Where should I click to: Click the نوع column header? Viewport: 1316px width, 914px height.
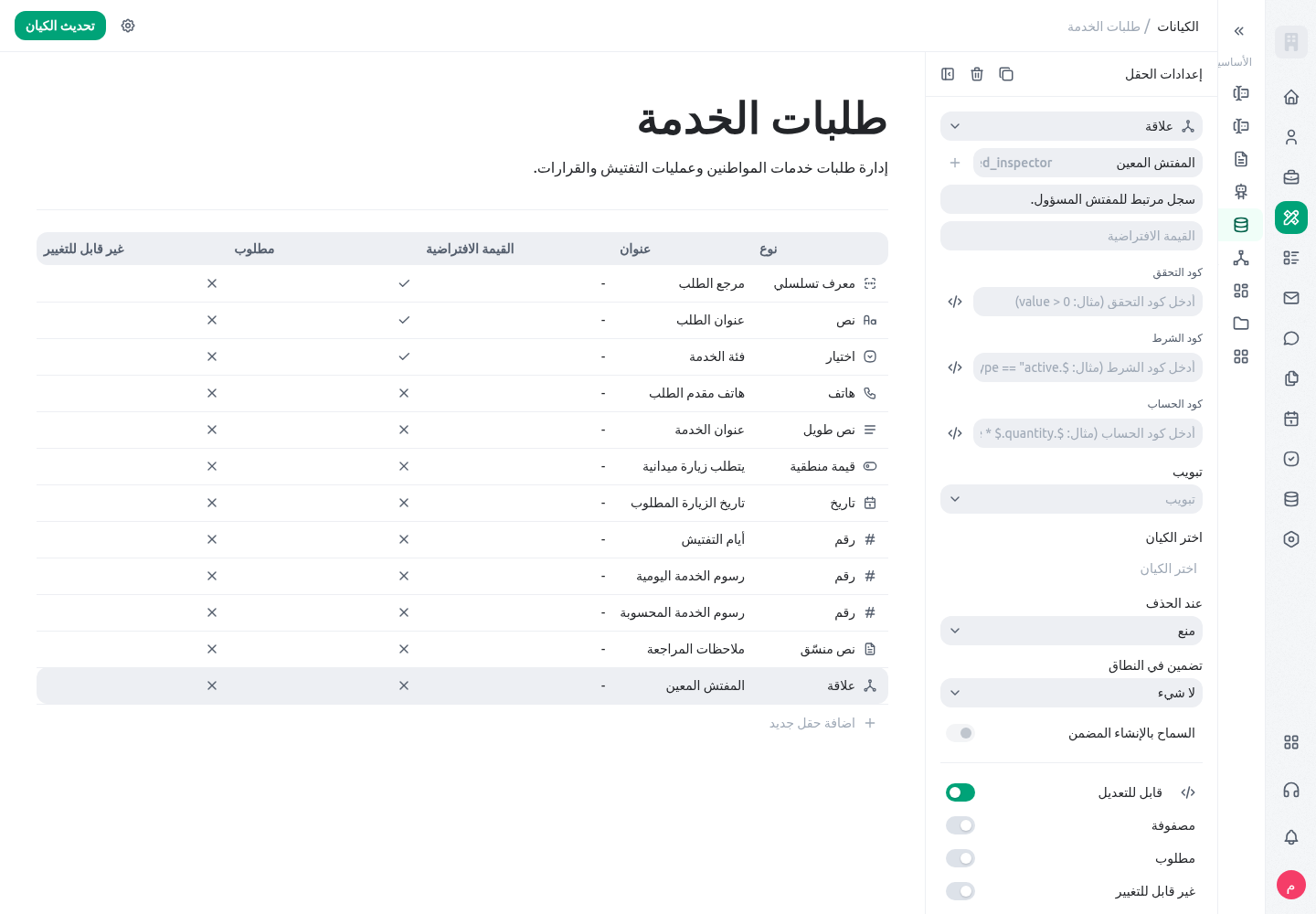click(x=769, y=249)
